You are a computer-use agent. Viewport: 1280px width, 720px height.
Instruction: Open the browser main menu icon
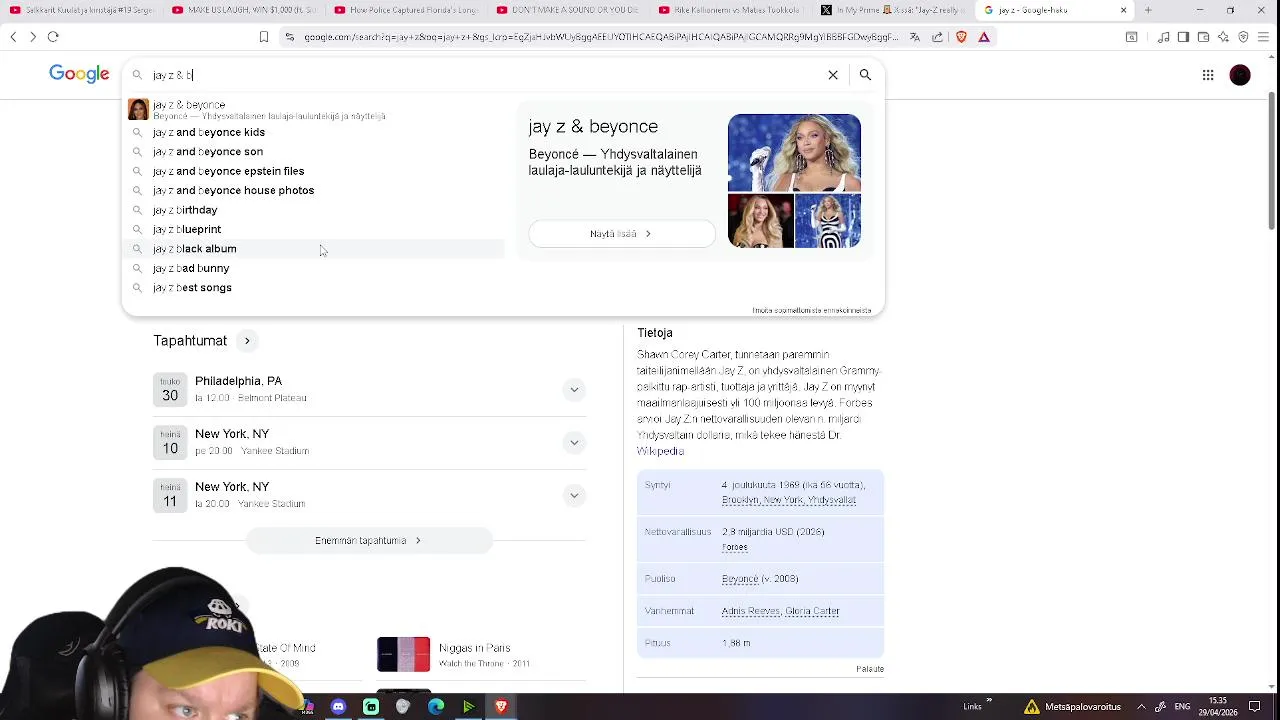pyautogui.click(x=1263, y=37)
